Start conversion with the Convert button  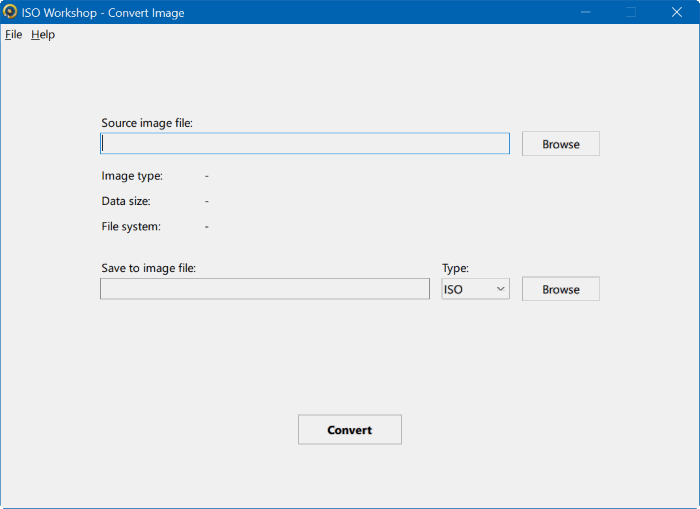click(350, 430)
